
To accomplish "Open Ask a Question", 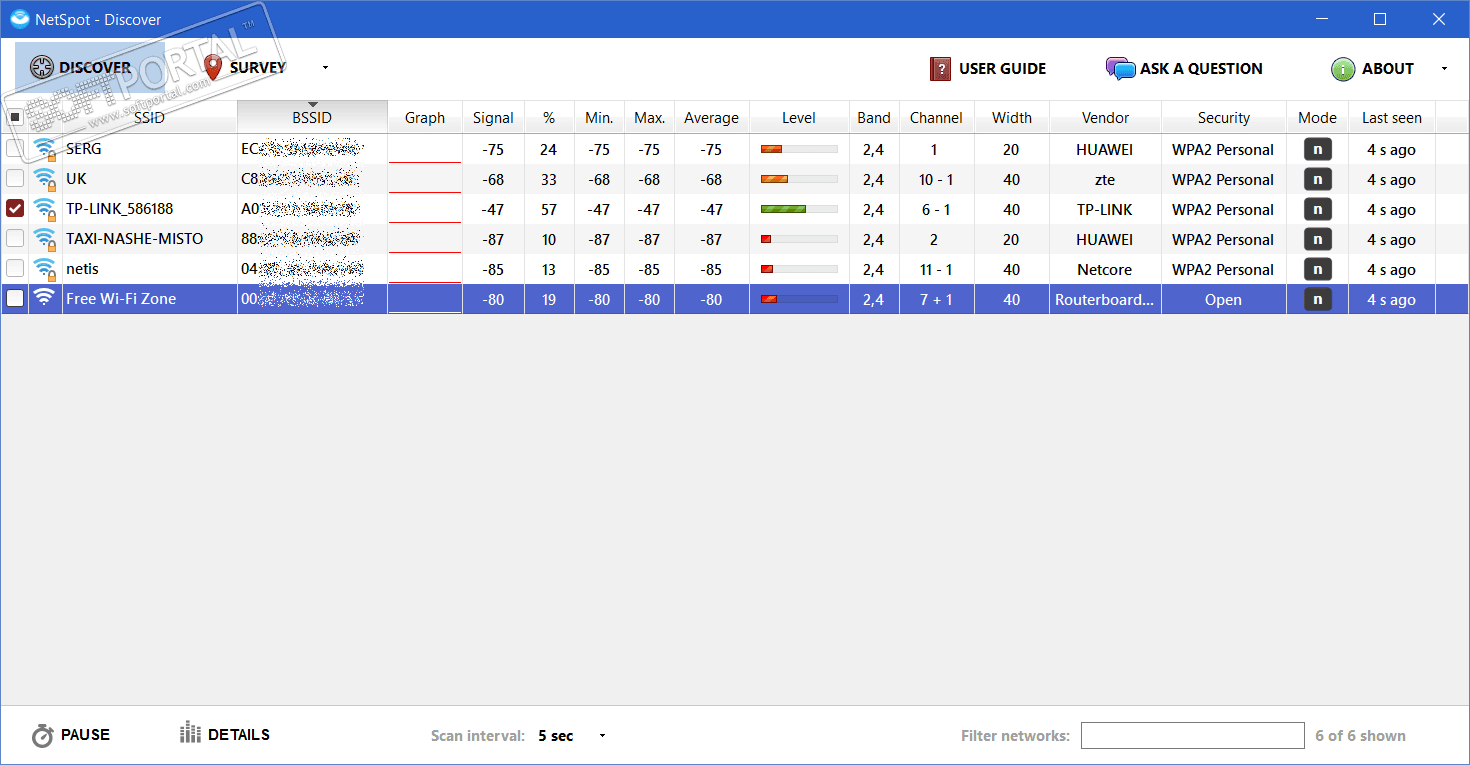I will (1184, 69).
